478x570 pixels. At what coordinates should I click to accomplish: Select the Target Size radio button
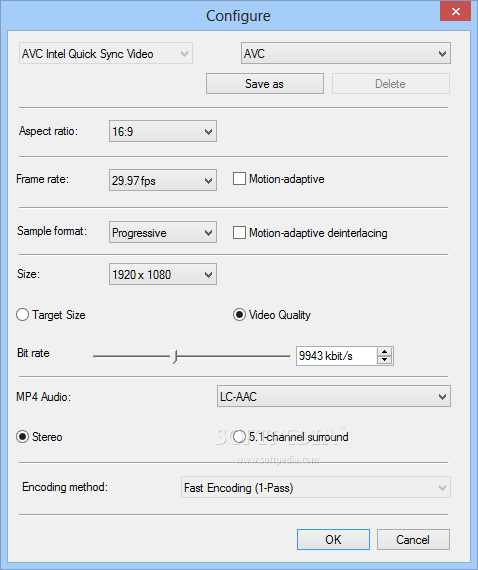(23, 315)
